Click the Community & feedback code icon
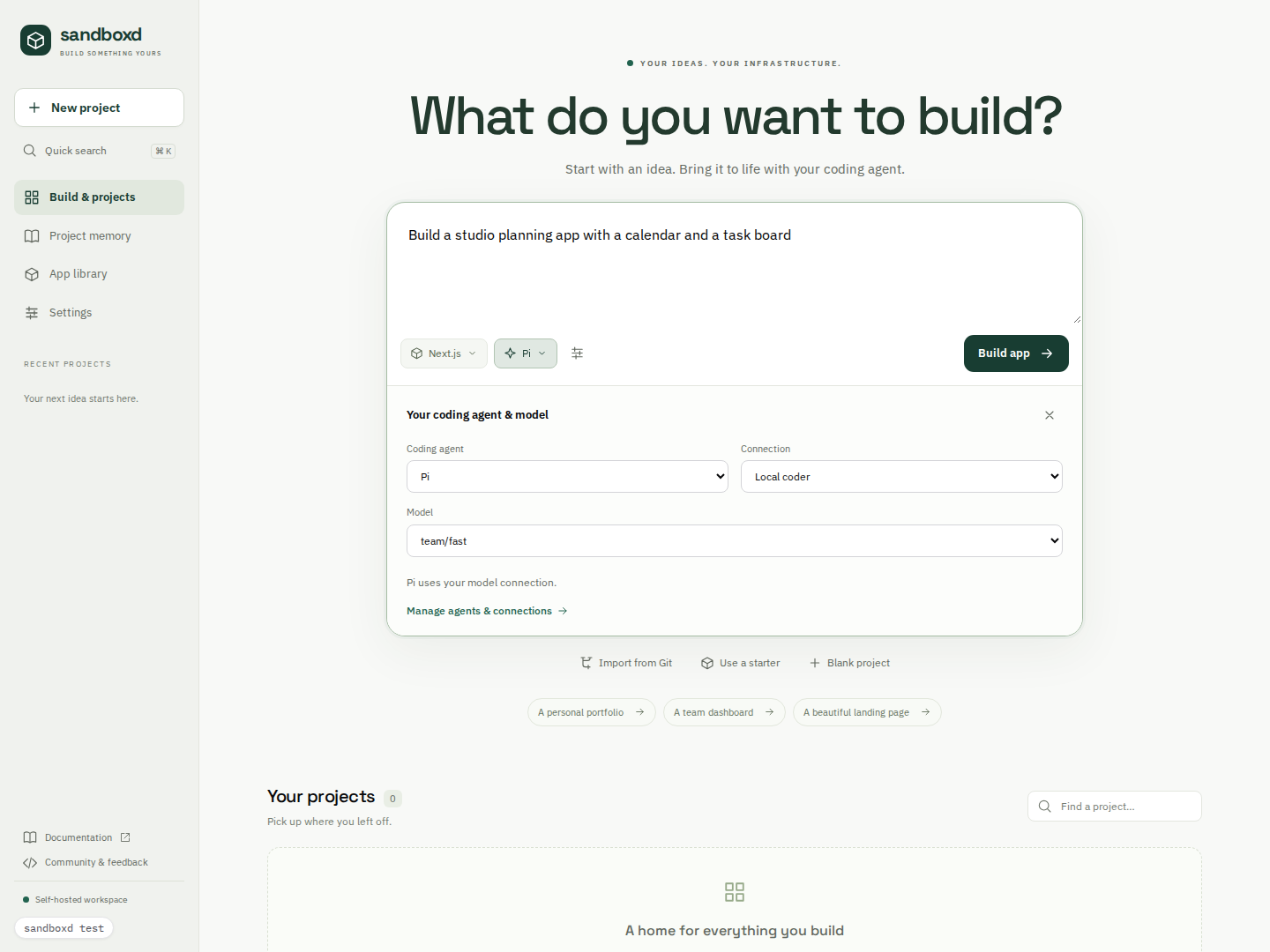1270x952 pixels. [30, 863]
